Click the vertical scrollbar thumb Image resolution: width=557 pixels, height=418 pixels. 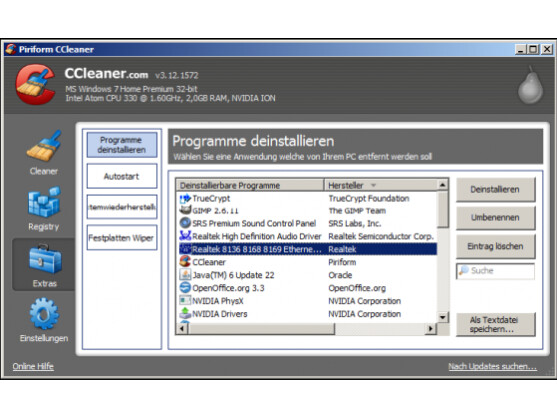443,209
